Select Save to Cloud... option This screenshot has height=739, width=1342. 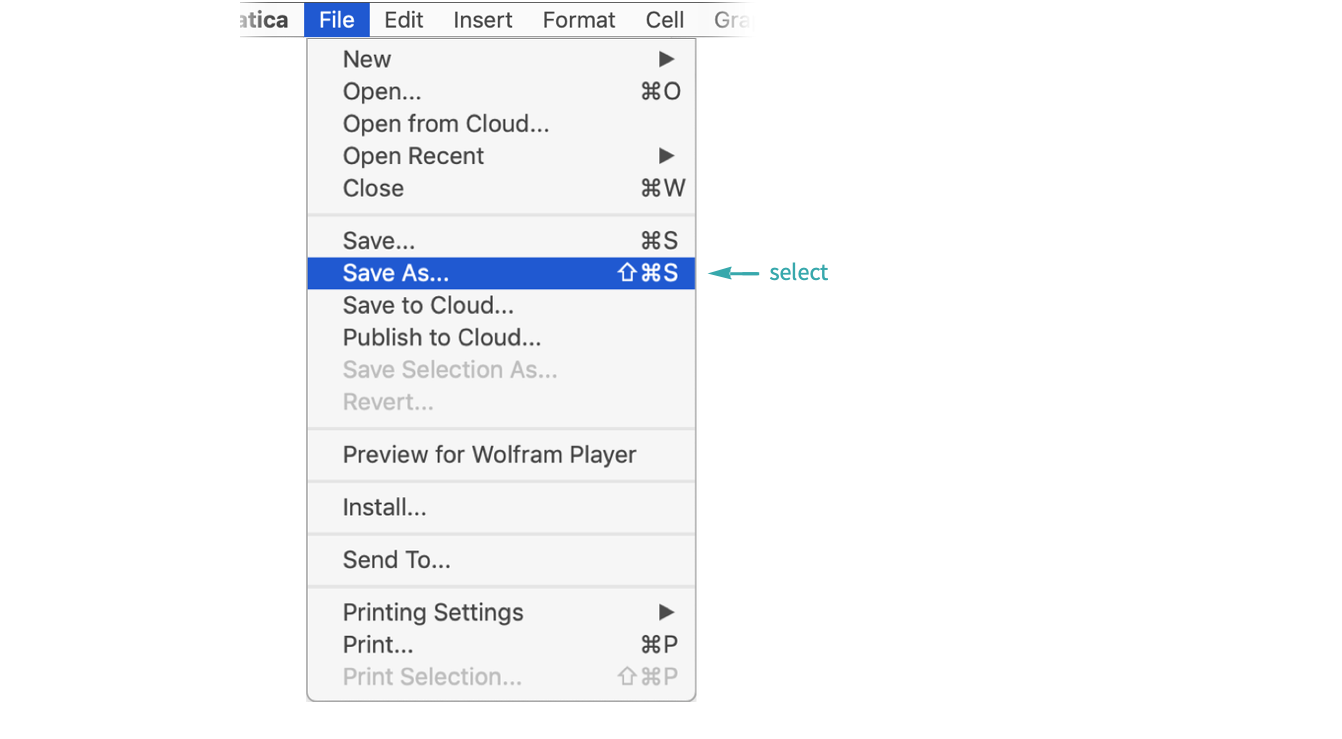click(x=501, y=305)
